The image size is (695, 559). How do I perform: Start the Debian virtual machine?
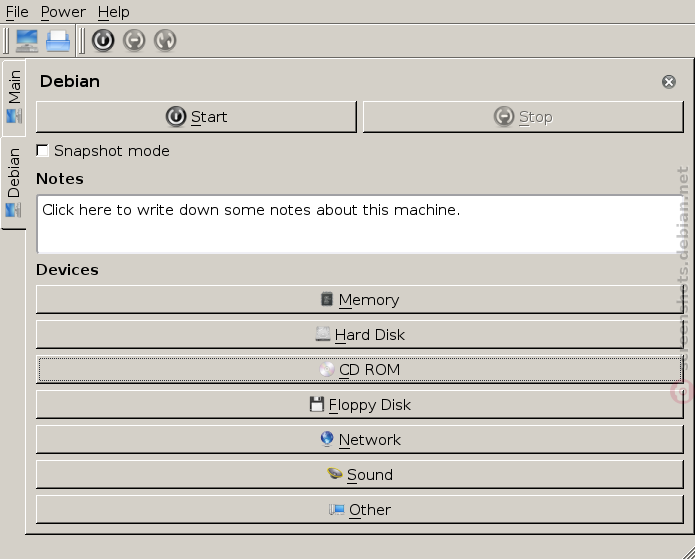(196, 117)
